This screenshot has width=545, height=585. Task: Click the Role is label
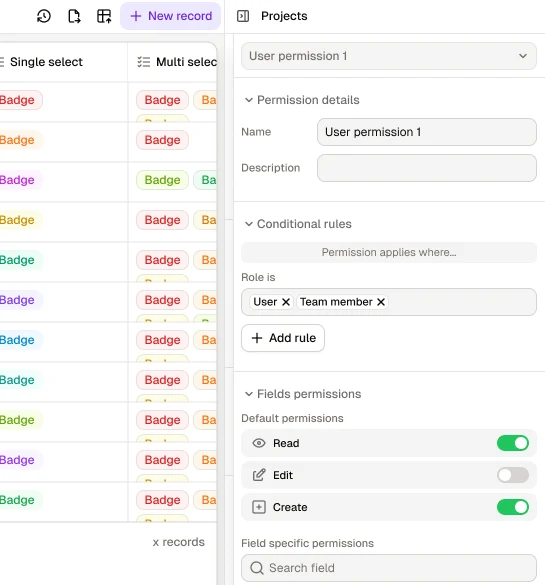tap(258, 277)
